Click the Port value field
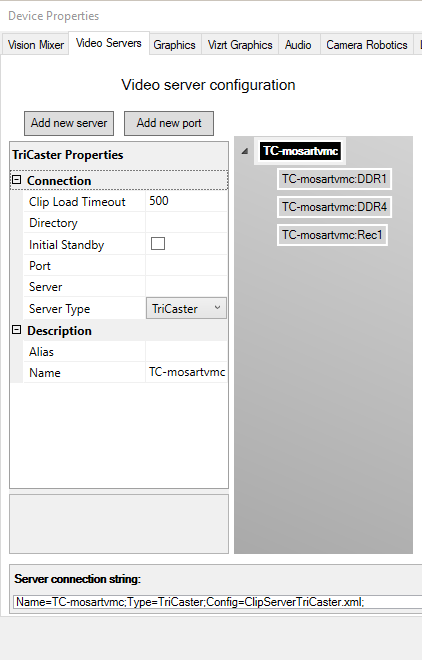This screenshot has height=660, width=422. coord(186,266)
